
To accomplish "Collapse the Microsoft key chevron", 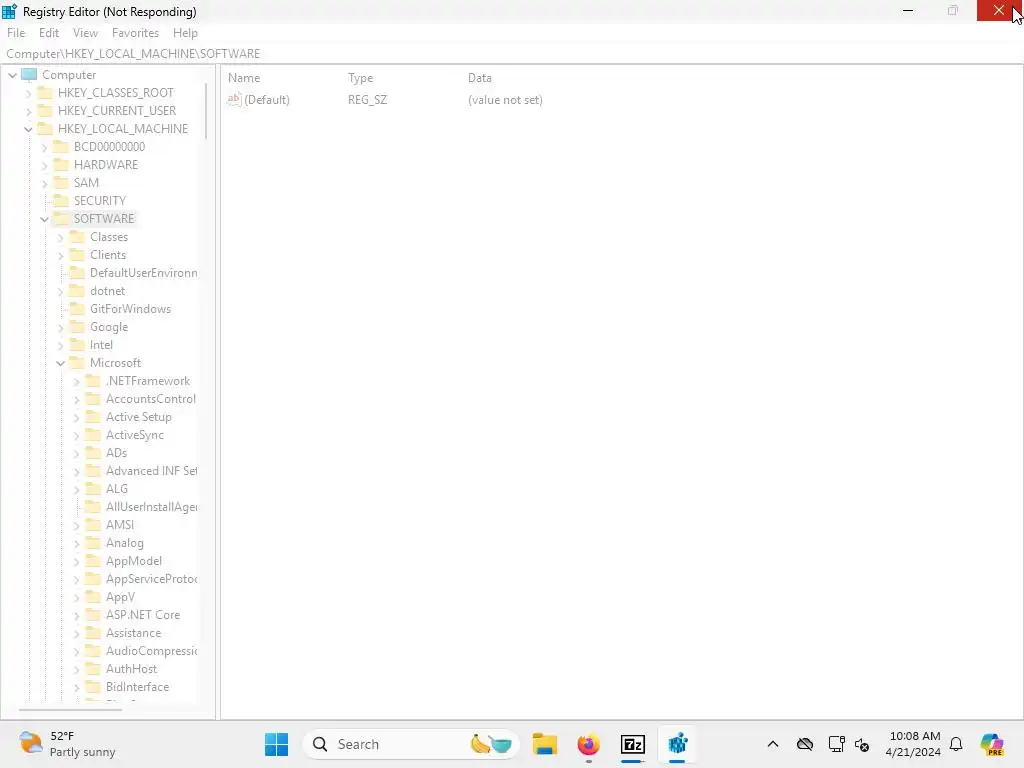I will click(x=61, y=363).
